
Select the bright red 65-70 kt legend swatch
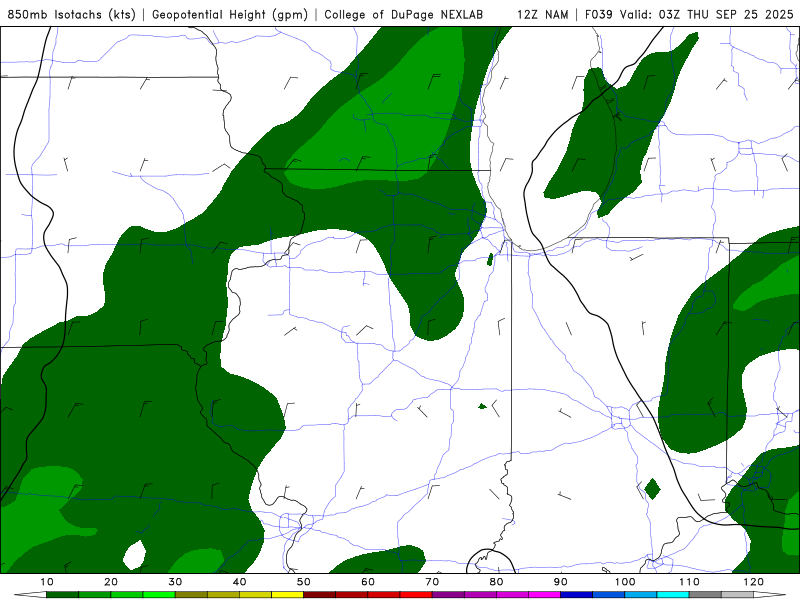[416, 595]
